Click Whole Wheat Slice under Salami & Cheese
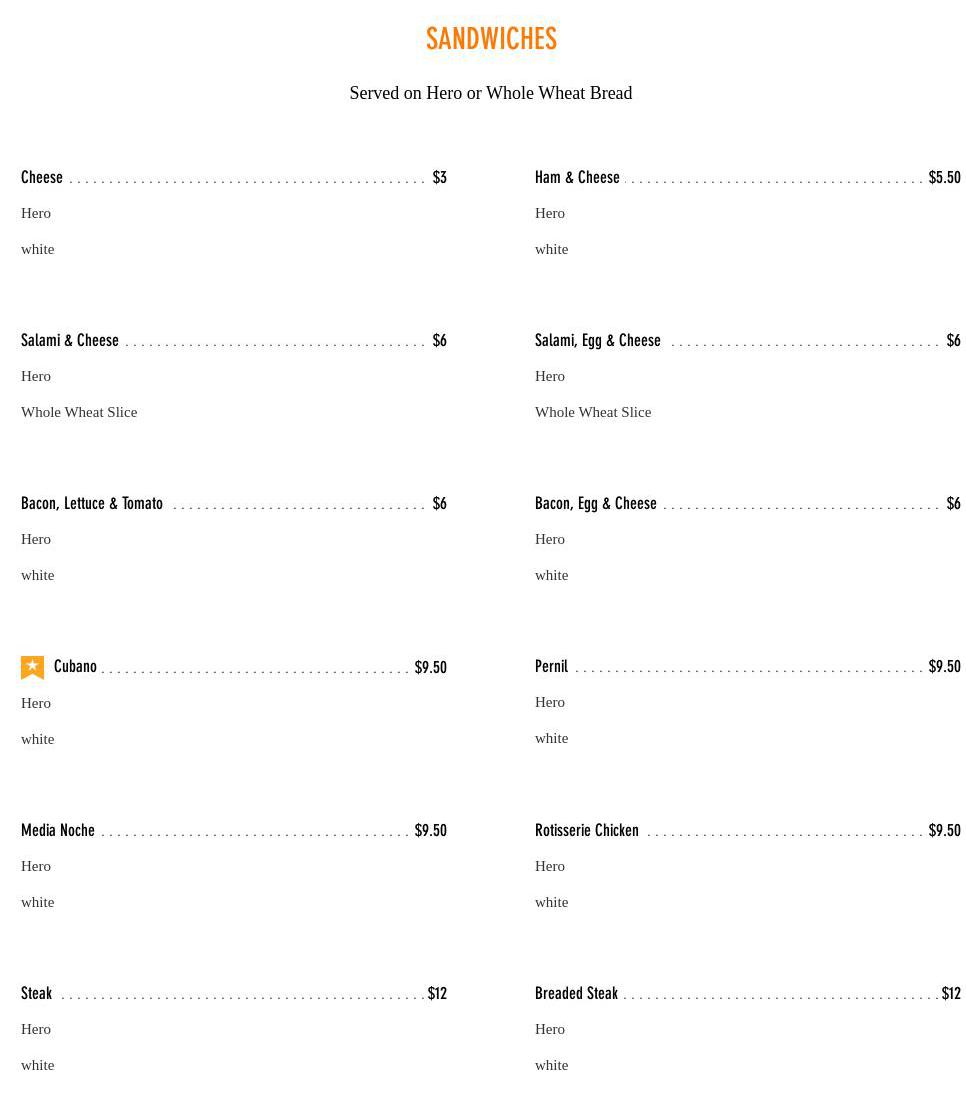 [79, 412]
